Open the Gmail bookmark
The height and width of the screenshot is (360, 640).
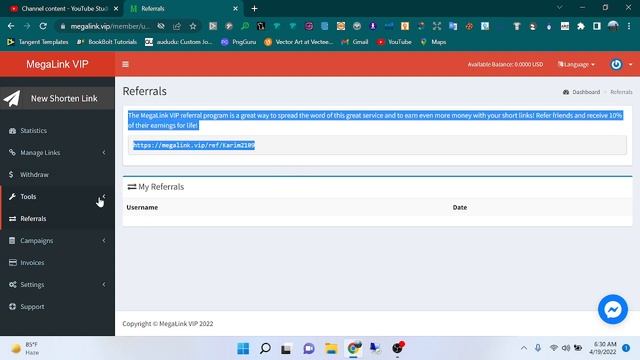tap(355, 42)
